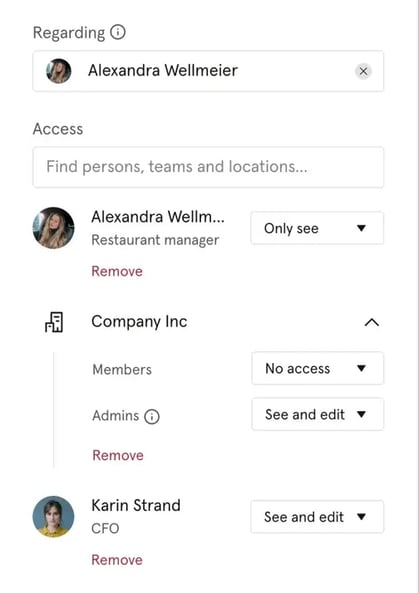Screen dimensions: 419x593
Task: Click the info icon beside Admins
Action: click(152, 416)
